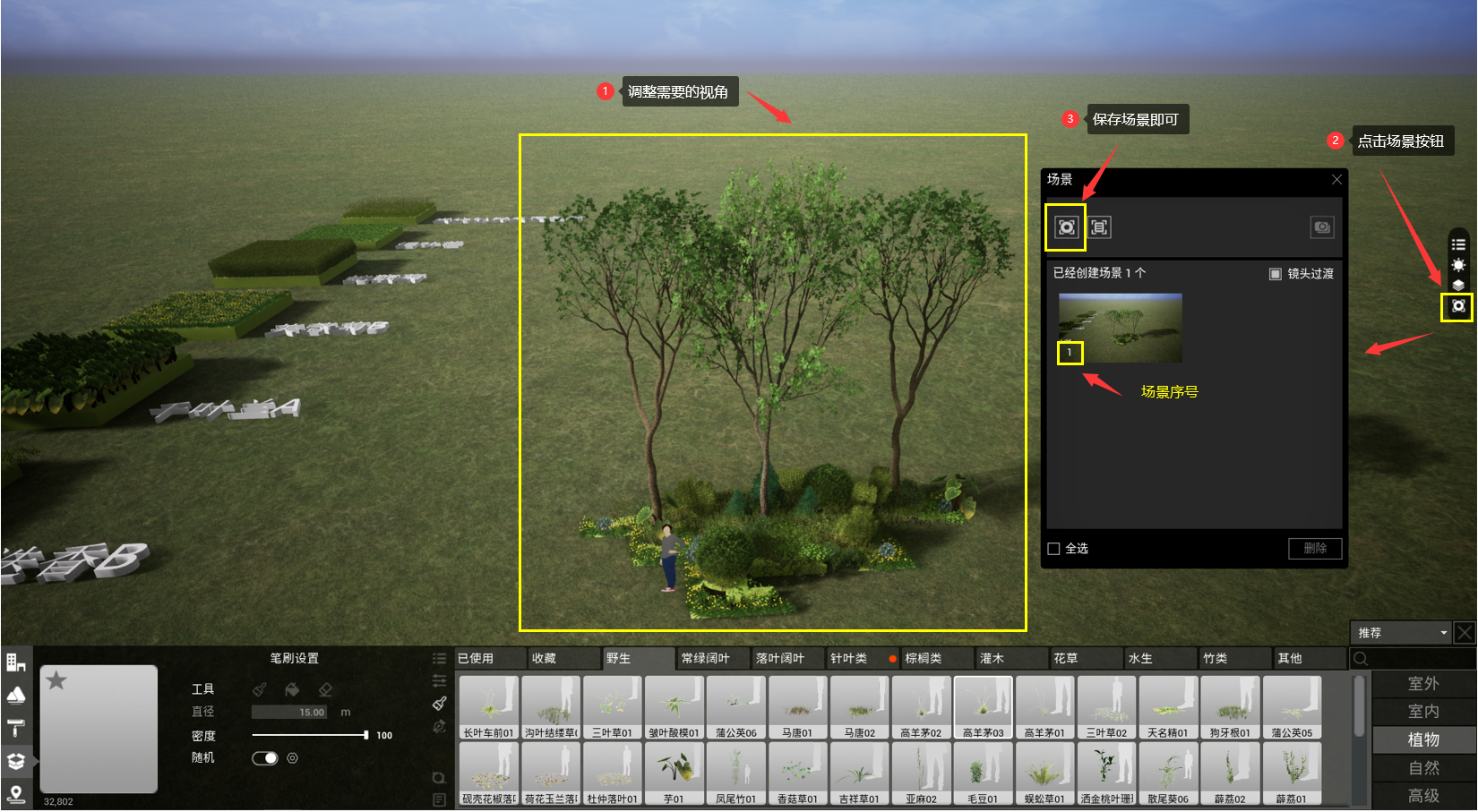Switch to the 落叶阔叶 tab
The height and width of the screenshot is (812, 1478).
tap(787, 659)
